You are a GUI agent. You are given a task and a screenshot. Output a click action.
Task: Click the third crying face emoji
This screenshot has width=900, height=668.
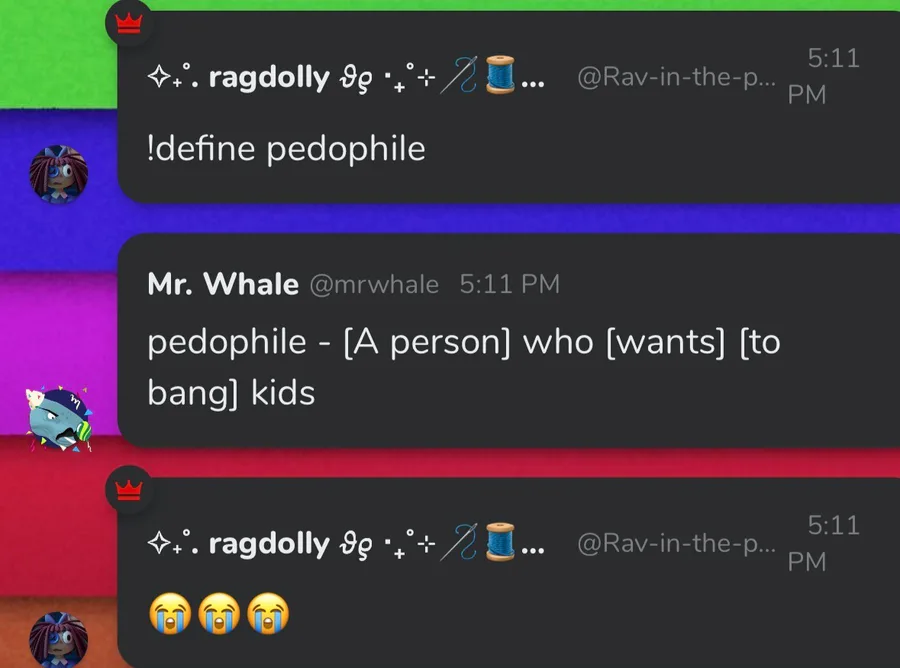pyautogui.click(x=268, y=613)
